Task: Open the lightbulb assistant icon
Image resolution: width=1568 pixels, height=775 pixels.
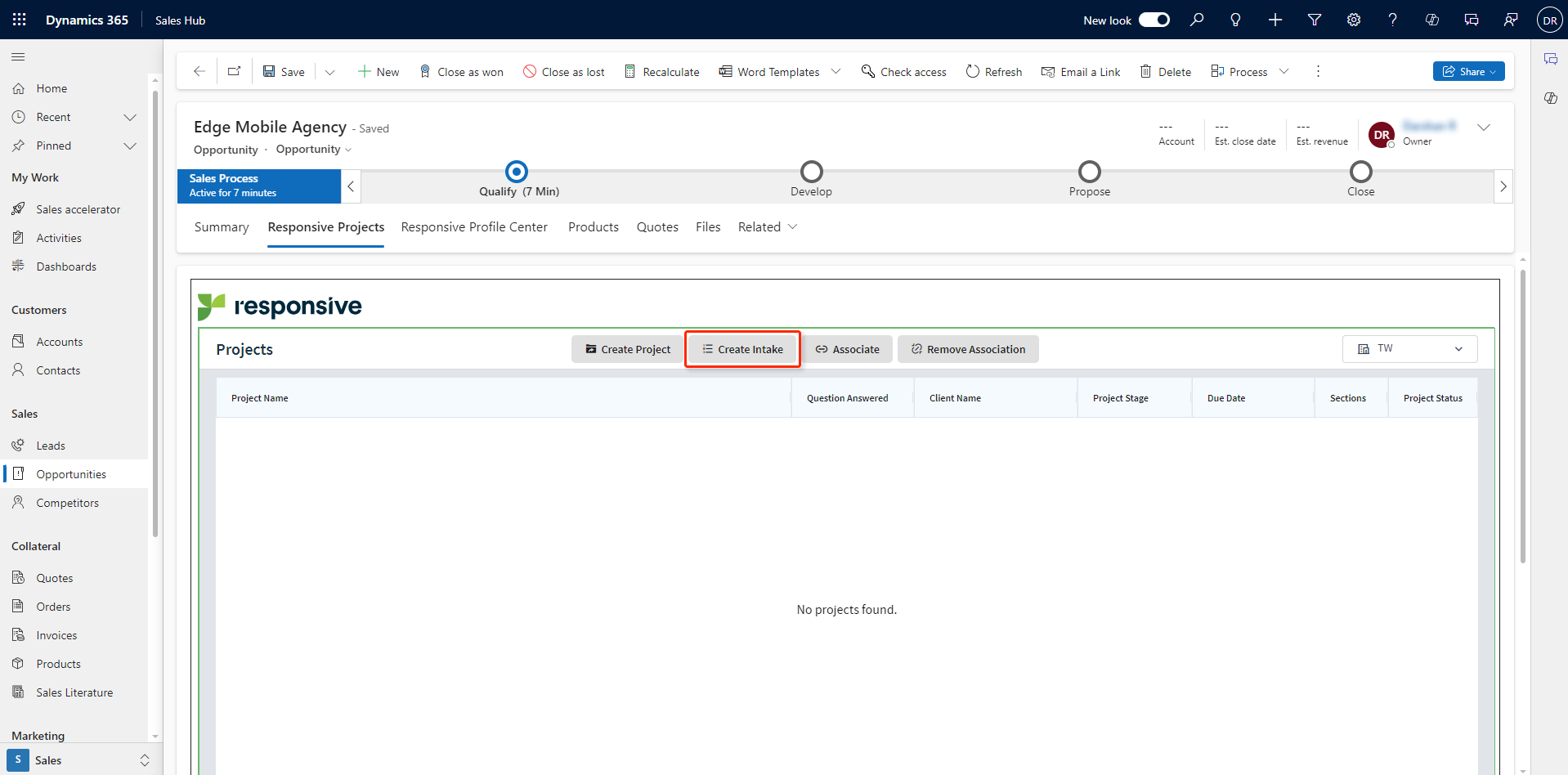Action: (1236, 20)
